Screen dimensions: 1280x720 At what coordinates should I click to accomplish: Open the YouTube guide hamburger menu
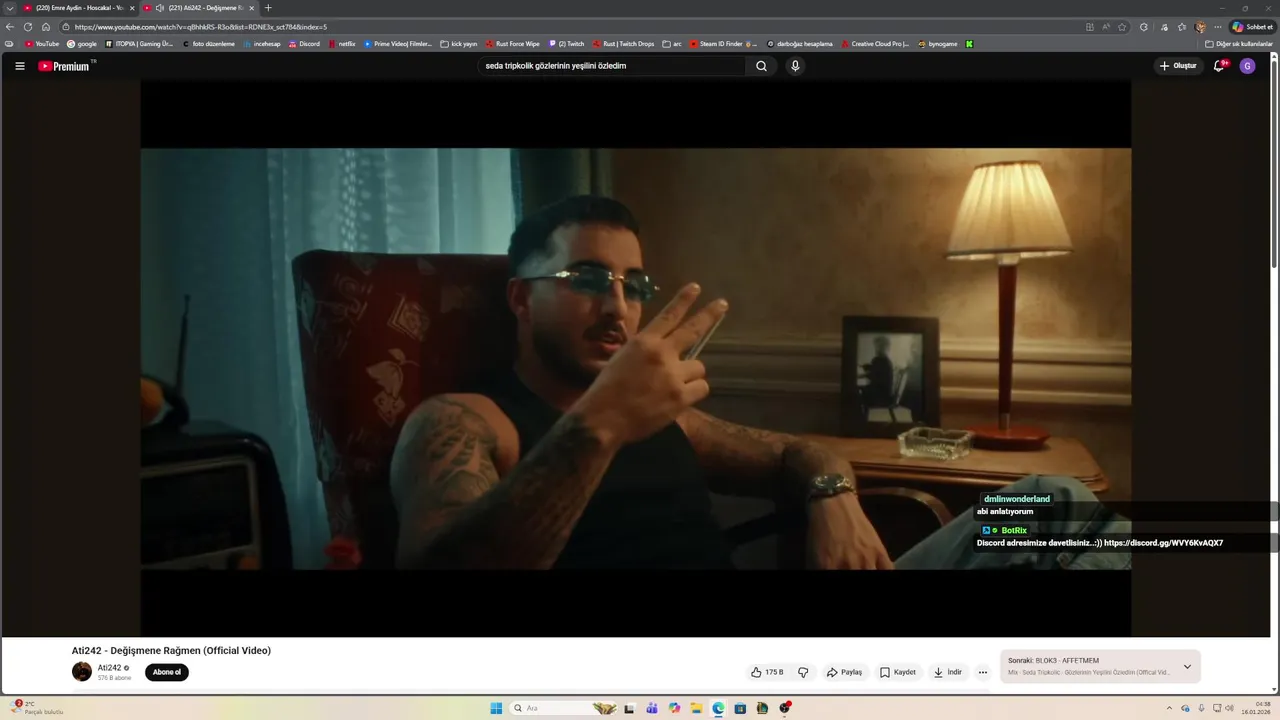19,66
